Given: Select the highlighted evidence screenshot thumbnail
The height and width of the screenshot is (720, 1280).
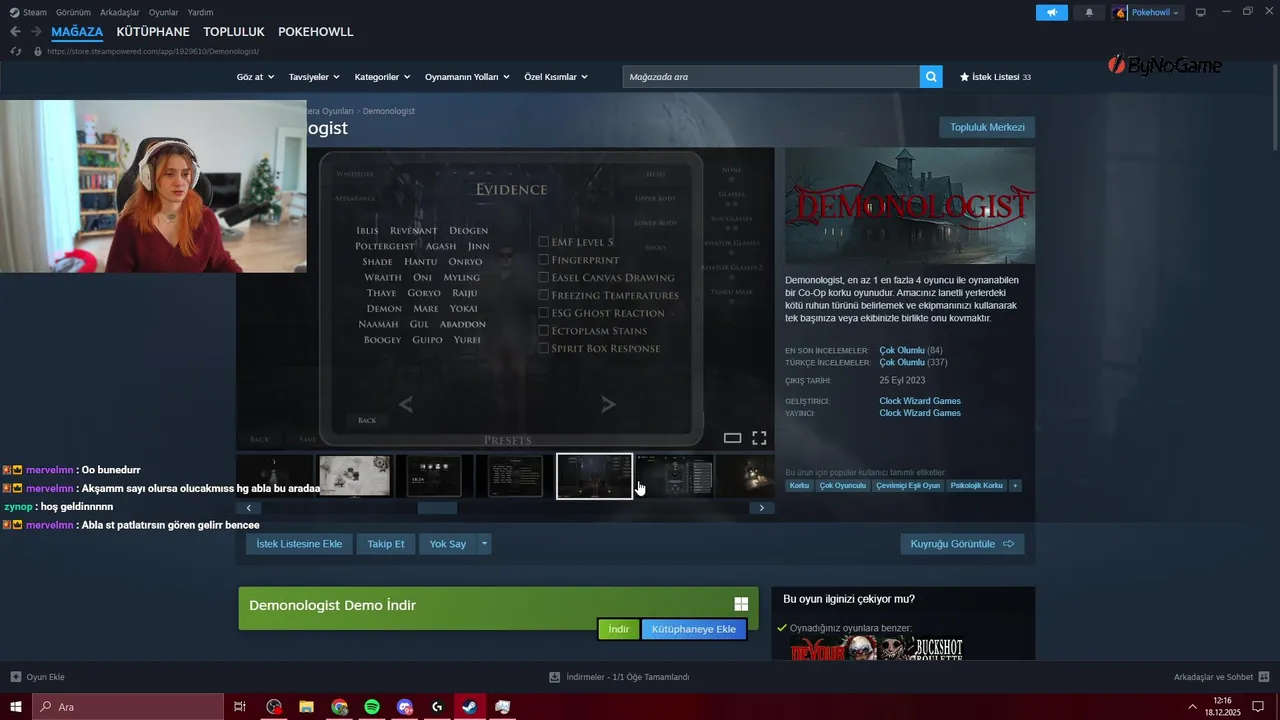Looking at the screenshot, I should pos(594,476).
